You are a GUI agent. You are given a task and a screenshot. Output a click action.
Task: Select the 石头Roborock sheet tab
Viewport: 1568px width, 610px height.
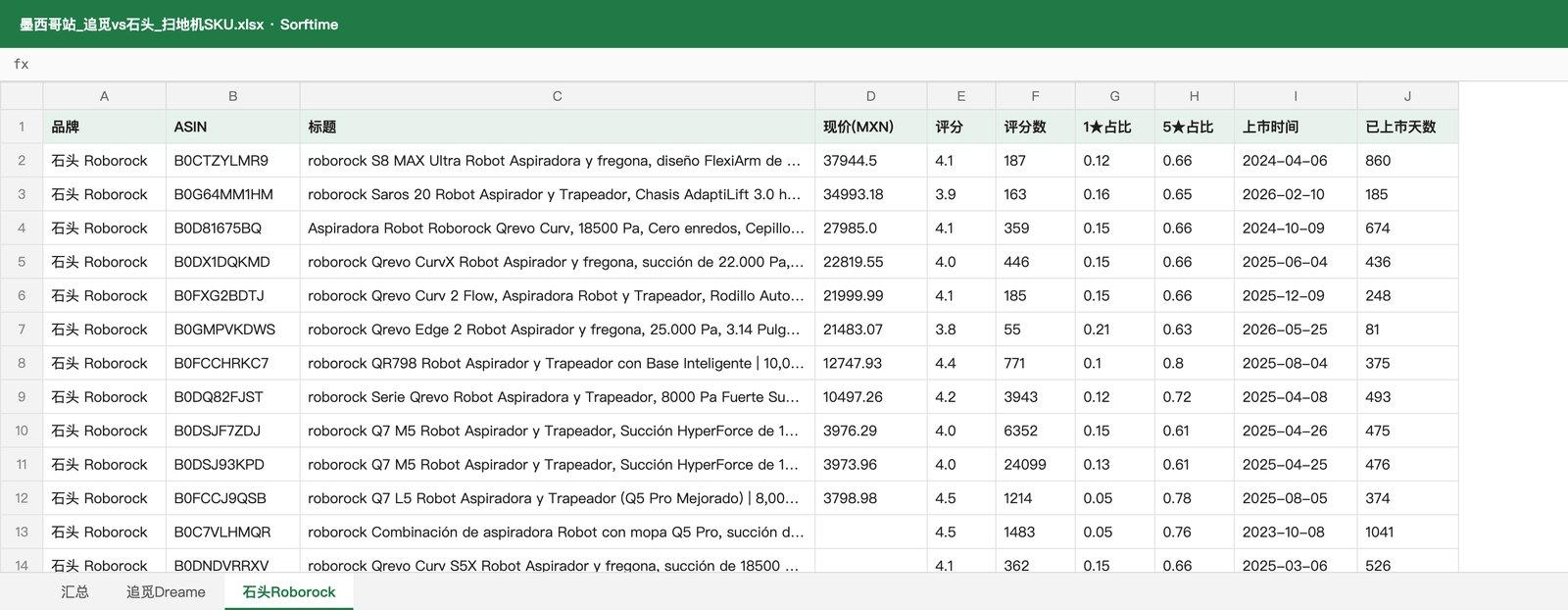click(289, 592)
